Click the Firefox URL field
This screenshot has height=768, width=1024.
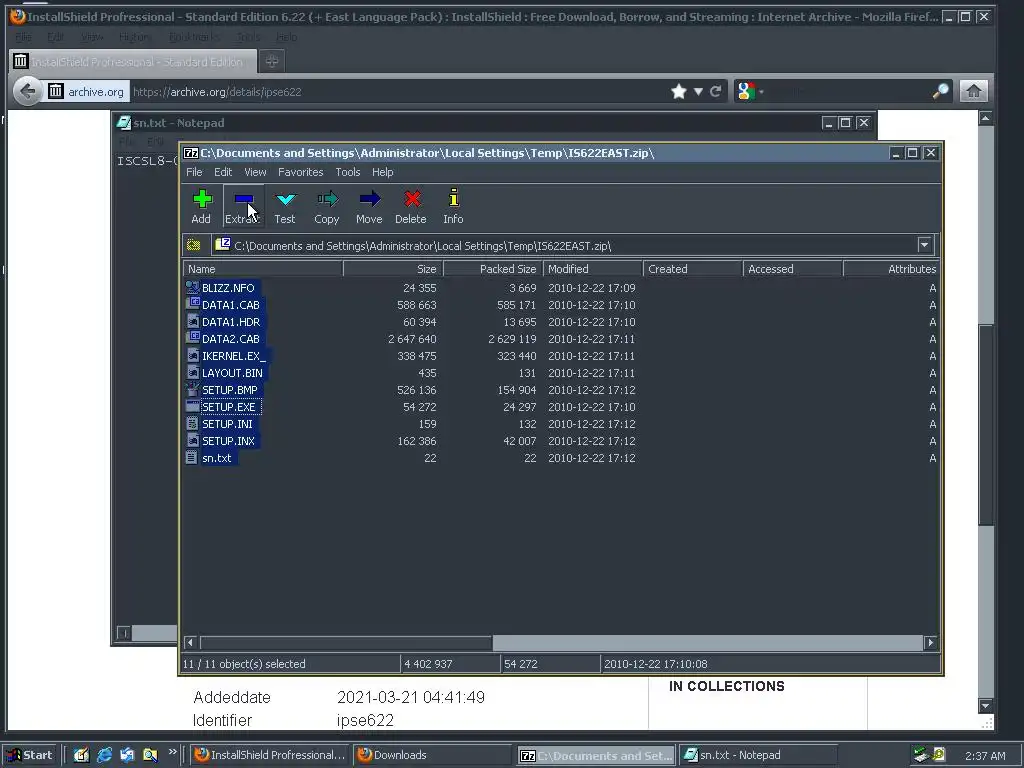(x=398, y=91)
